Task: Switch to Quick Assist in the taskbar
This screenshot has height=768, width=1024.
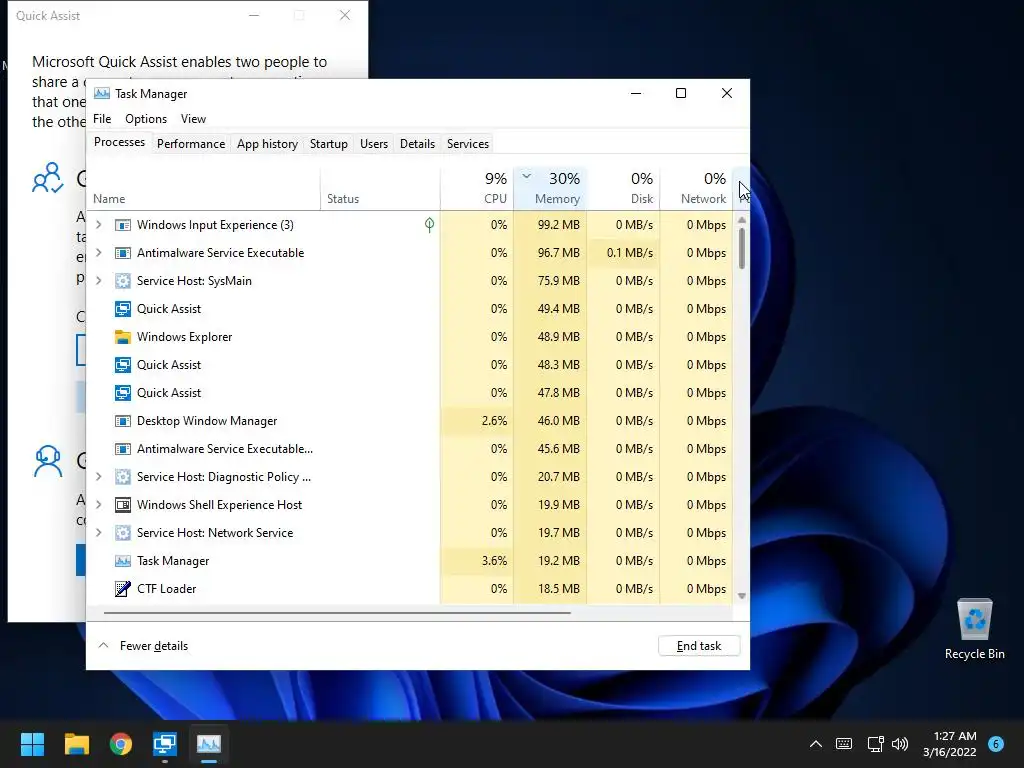Action: tap(165, 744)
